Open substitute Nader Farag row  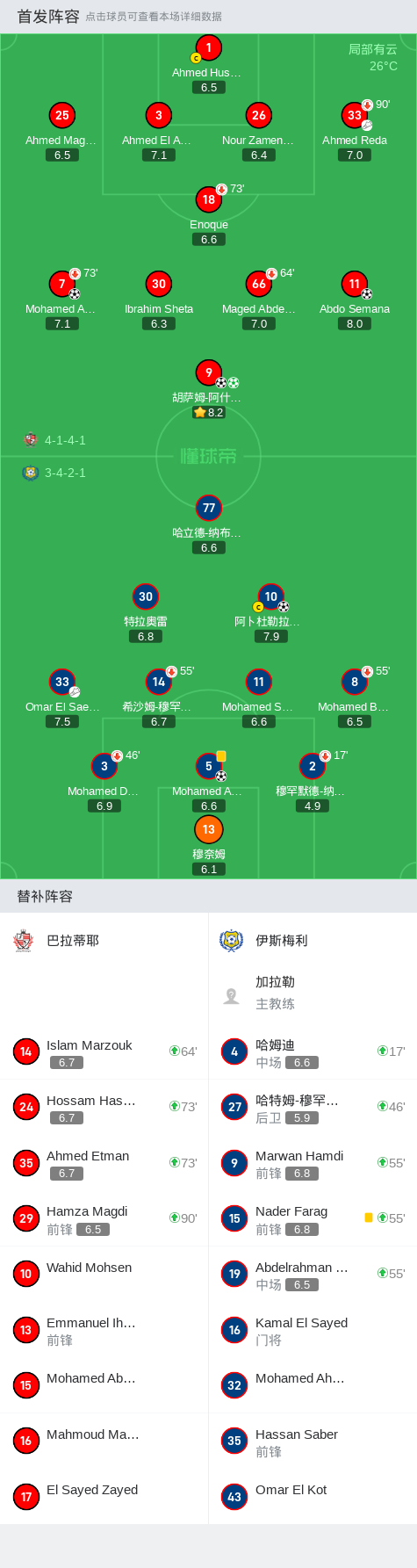click(313, 1218)
